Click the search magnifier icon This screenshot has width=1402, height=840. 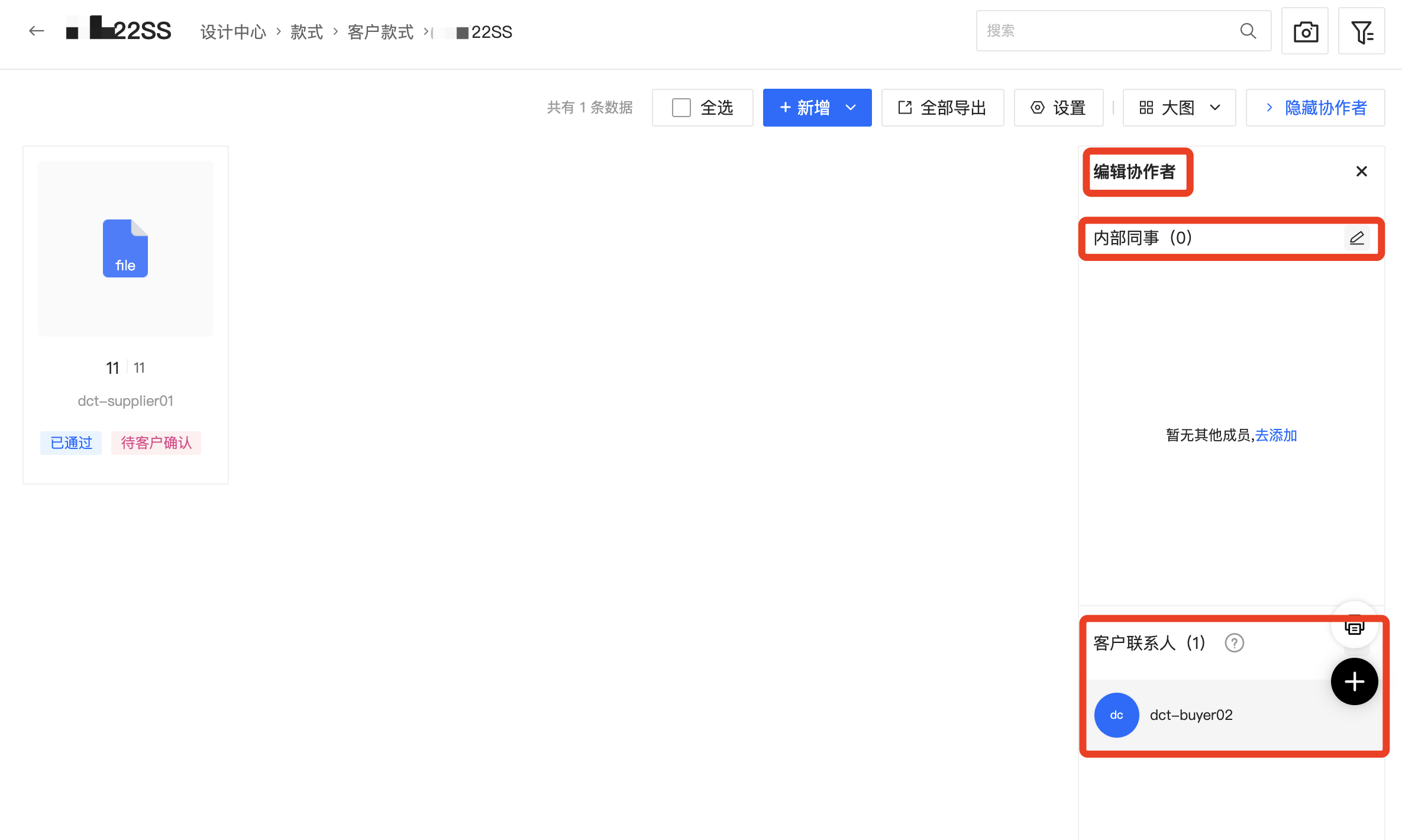click(1248, 31)
